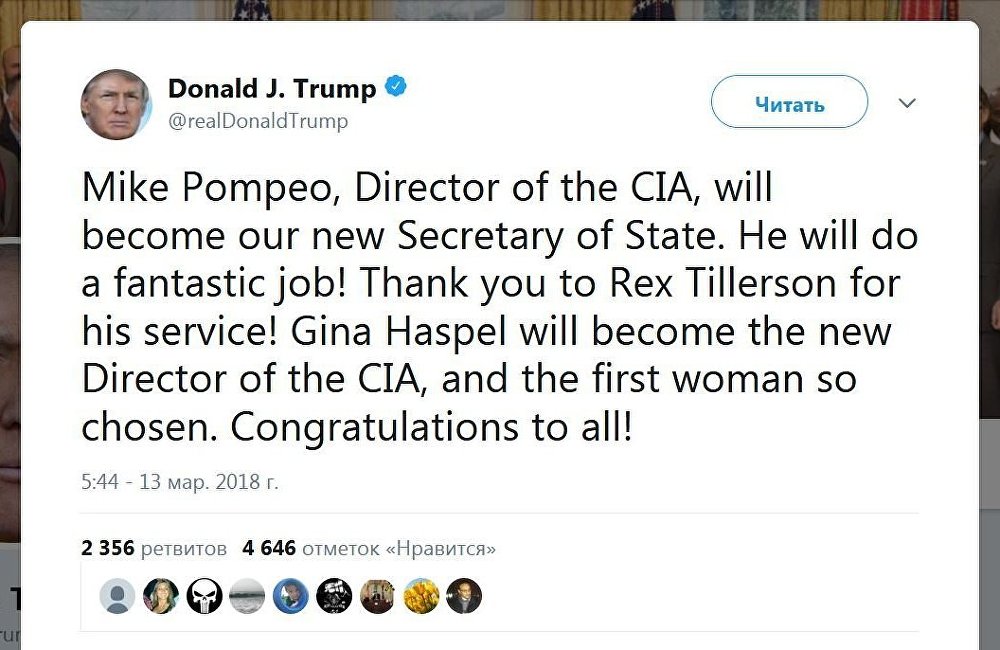Click the brown interior photo liker avatar
Screen dimensions: 1000x650
tap(377, 596)
